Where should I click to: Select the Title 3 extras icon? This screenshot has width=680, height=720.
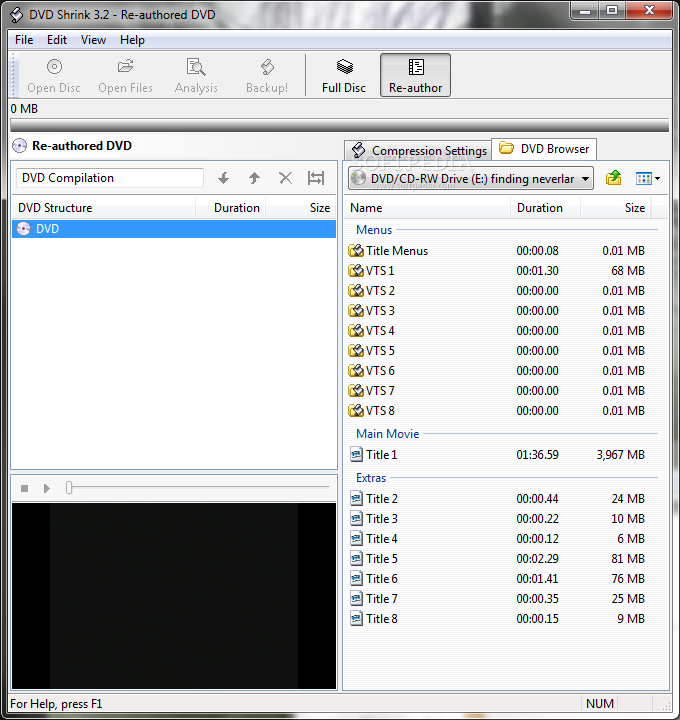[x=356, y=519]
